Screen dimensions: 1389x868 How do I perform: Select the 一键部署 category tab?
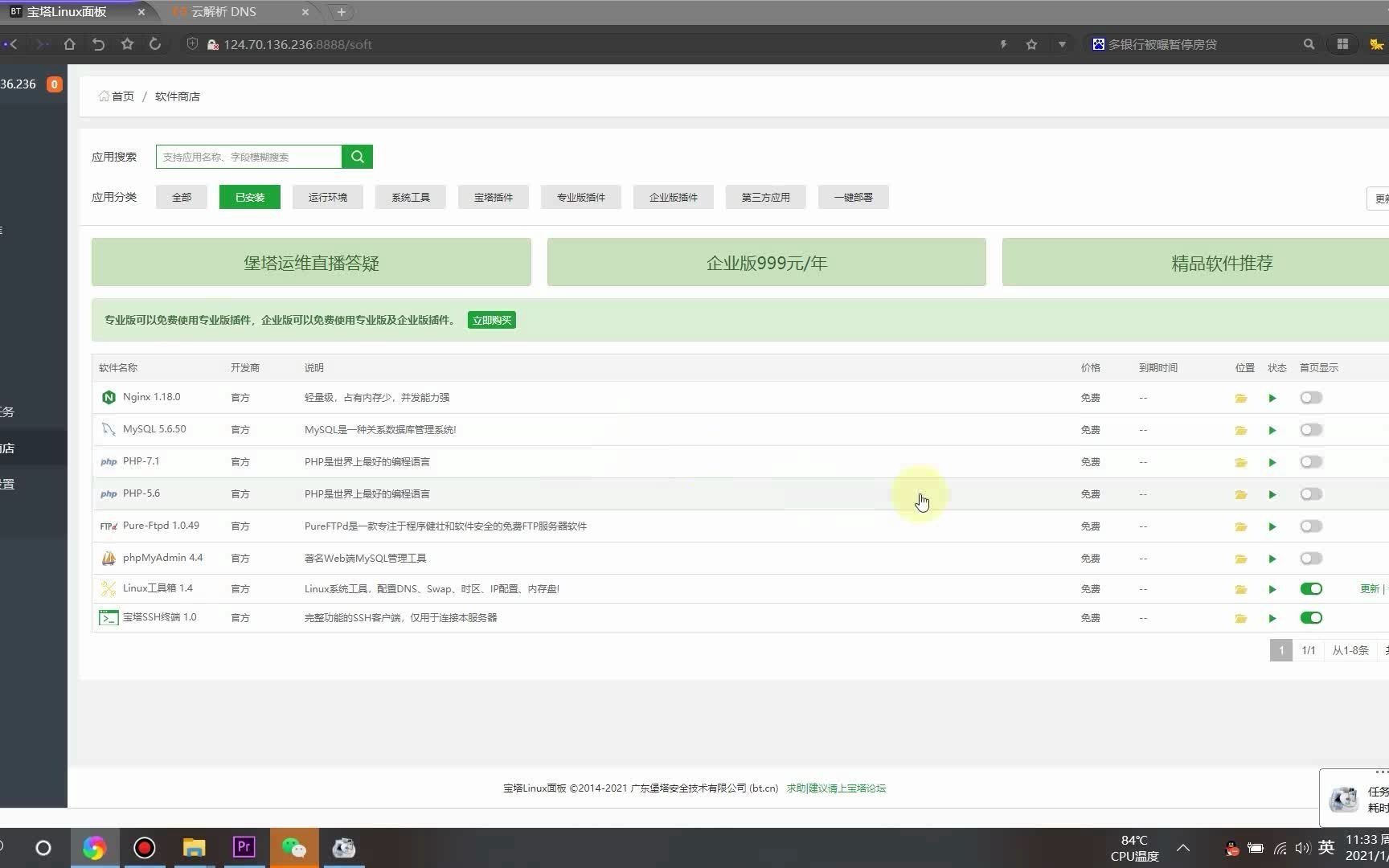(x=854, y=197)
